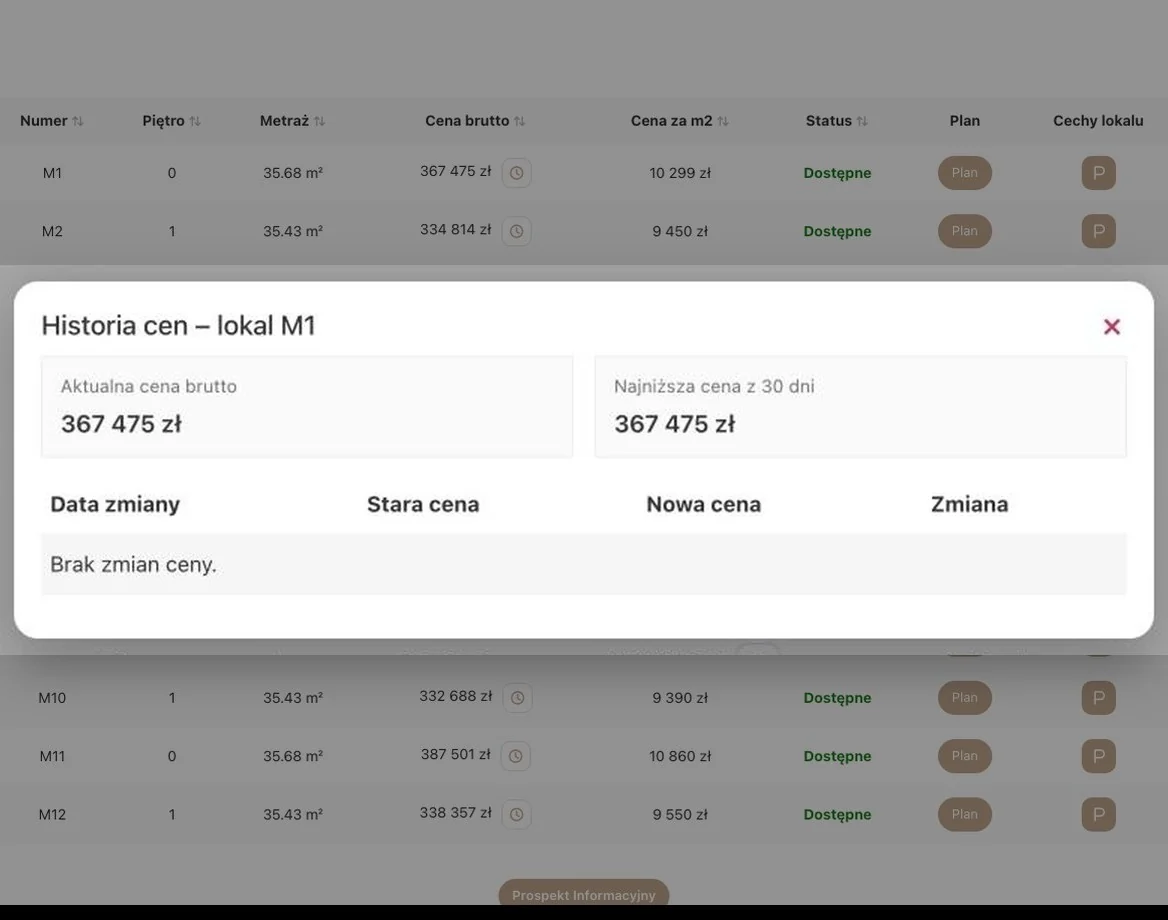Click the P feature icon for M11
Viewport: 1168px width, 920px height.
pos(1098,756)
